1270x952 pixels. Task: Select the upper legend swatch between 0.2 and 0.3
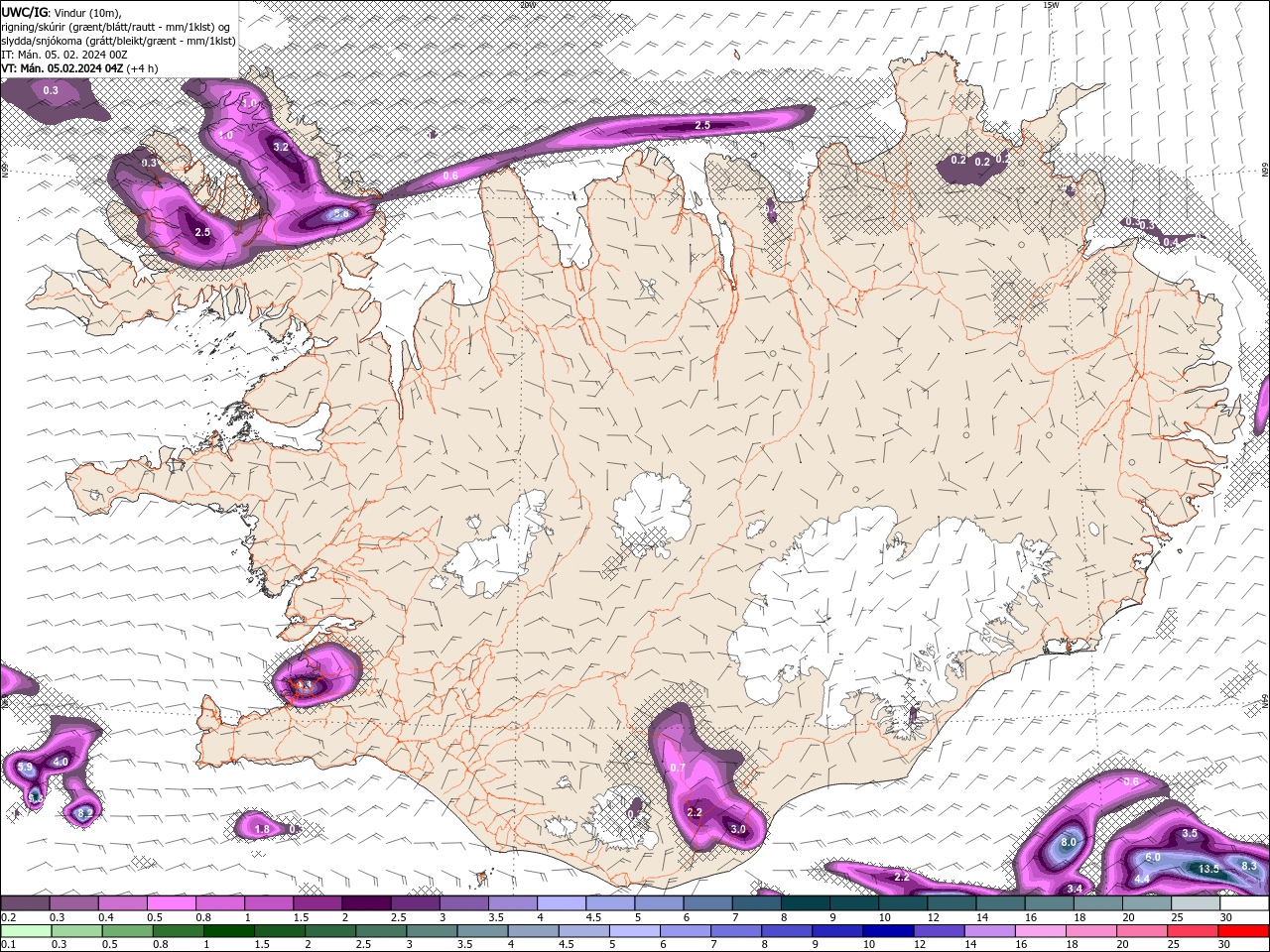pos(25,903)
